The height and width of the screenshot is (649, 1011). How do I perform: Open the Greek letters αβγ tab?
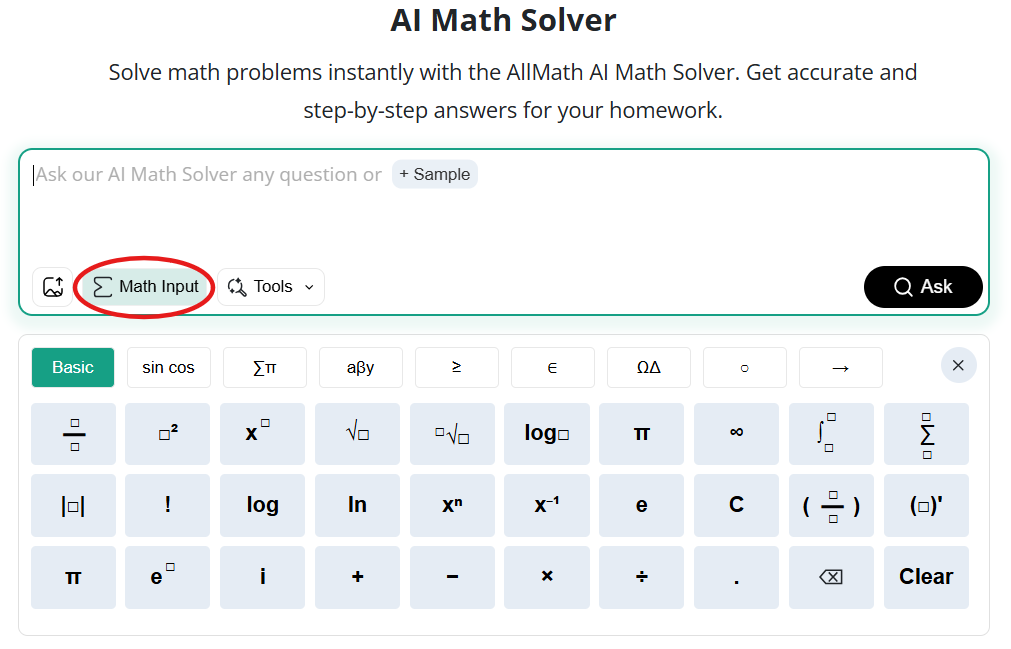click(x=360, y=367)
